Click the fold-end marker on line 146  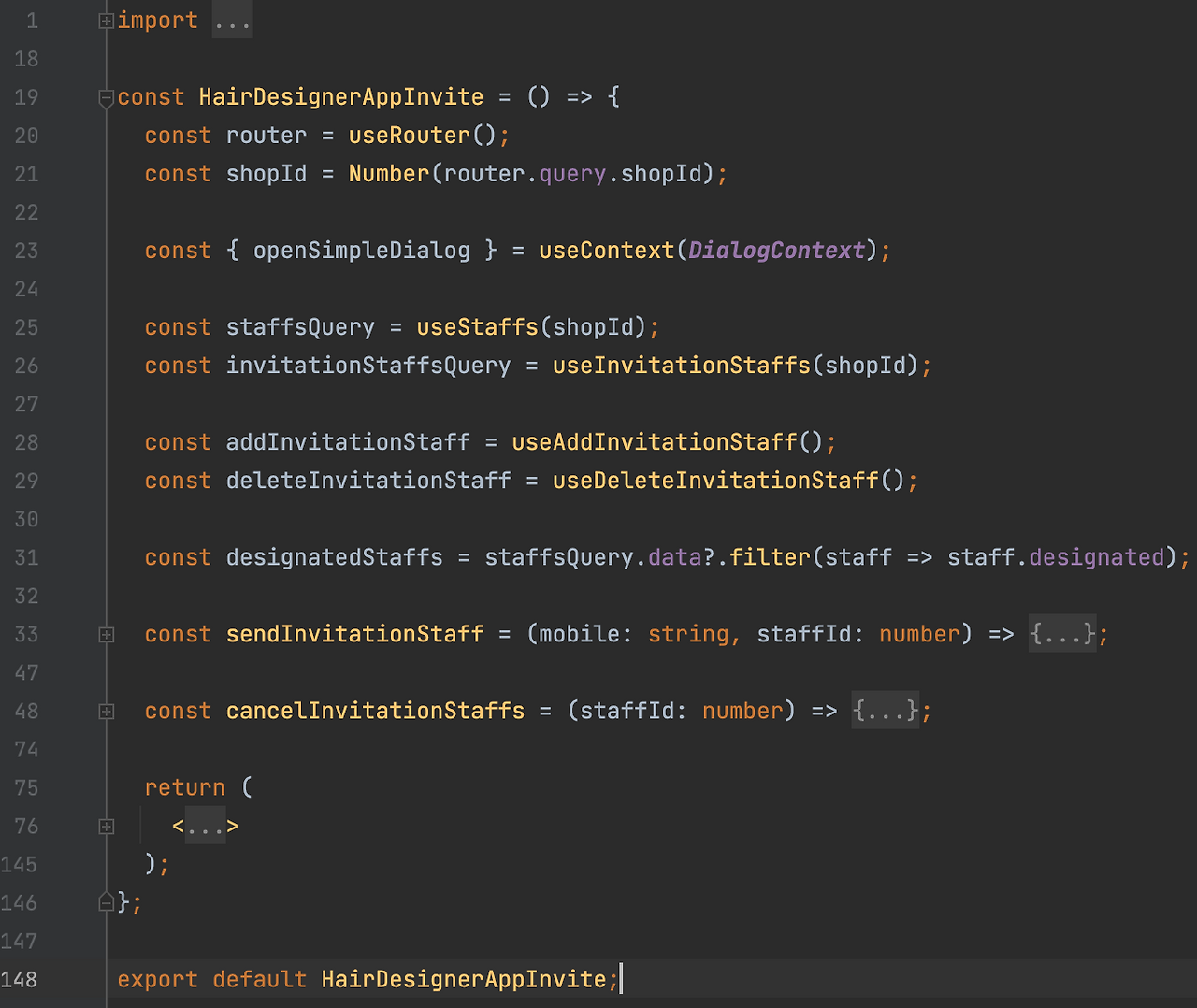tap(107, 903)
